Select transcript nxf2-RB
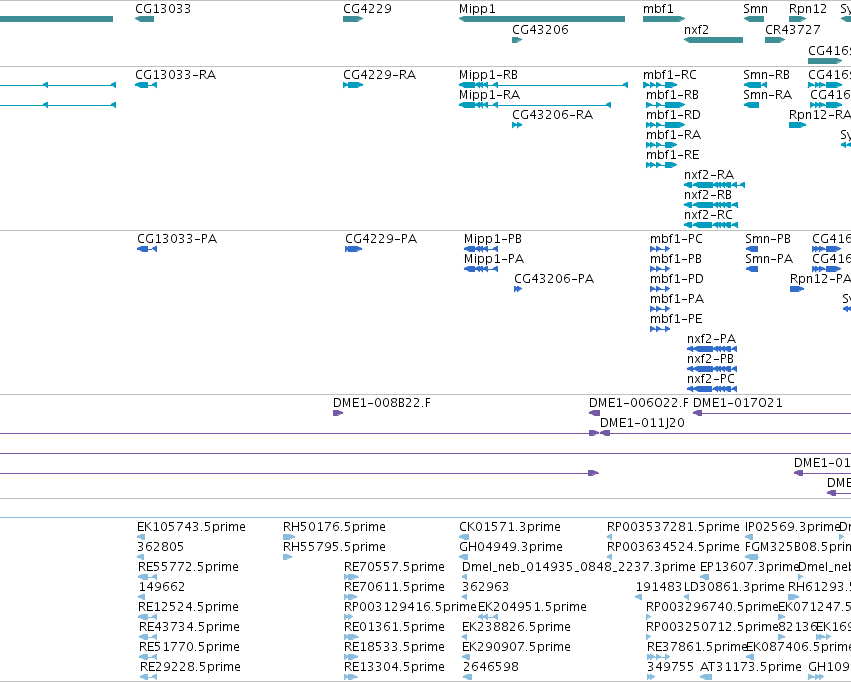Screen dimensions: 851x682 (x=711, y=205)
